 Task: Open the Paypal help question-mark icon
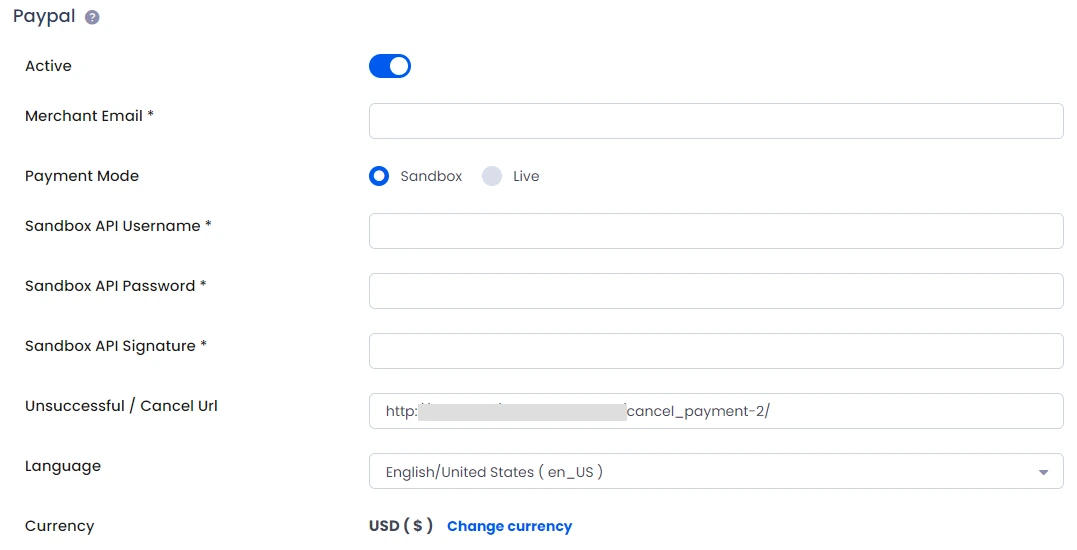pos(92,18)
